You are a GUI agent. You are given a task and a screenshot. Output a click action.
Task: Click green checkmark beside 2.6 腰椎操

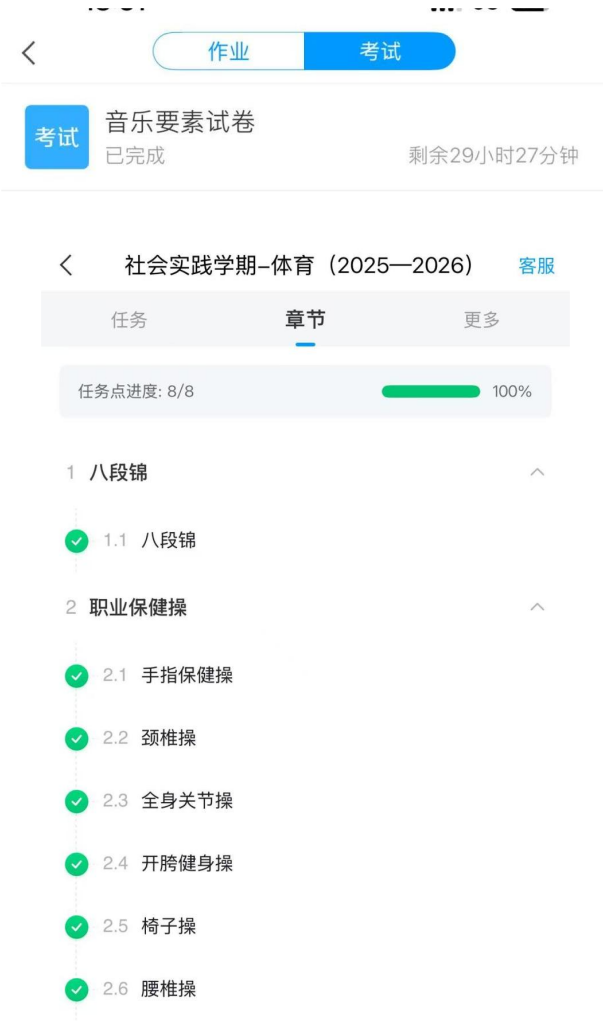click(76, 990)
